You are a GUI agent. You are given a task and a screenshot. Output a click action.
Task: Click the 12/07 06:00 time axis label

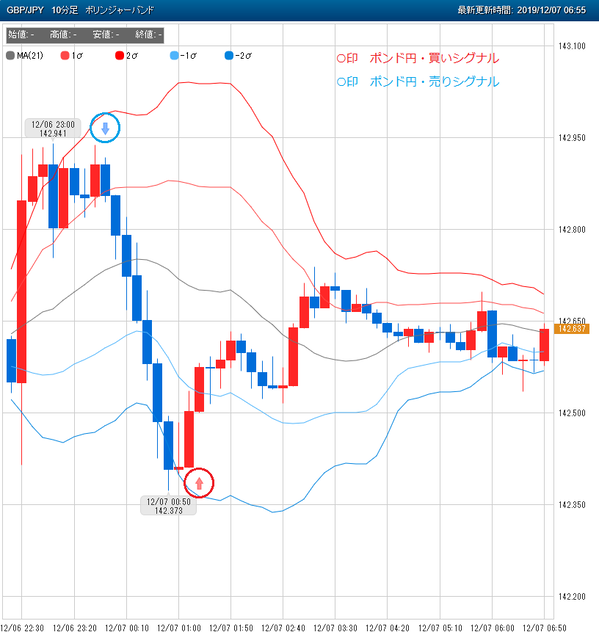tap(492, 628)
